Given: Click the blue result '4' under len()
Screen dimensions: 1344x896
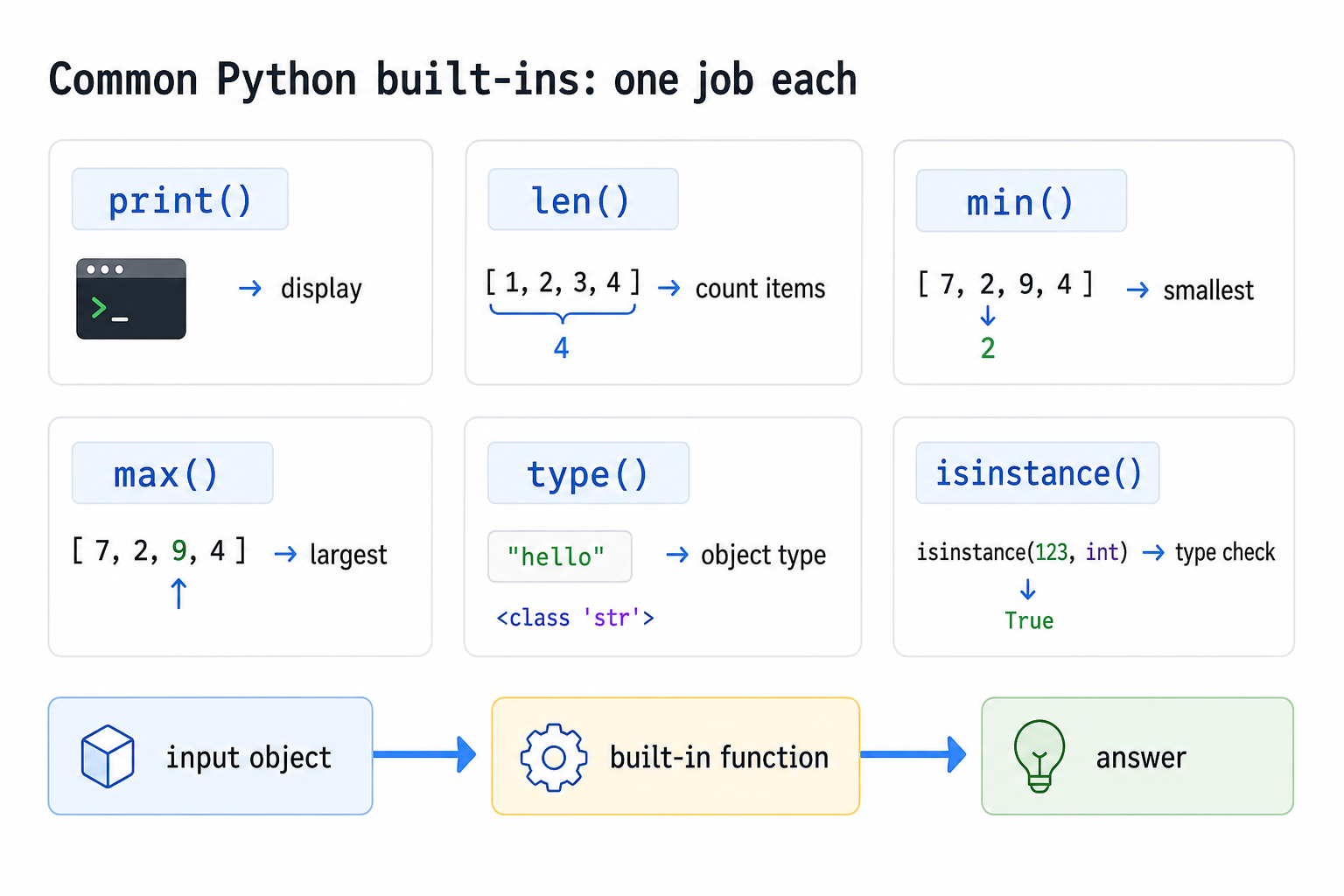Looking at the screenshot, I should [x=562, y=348].
